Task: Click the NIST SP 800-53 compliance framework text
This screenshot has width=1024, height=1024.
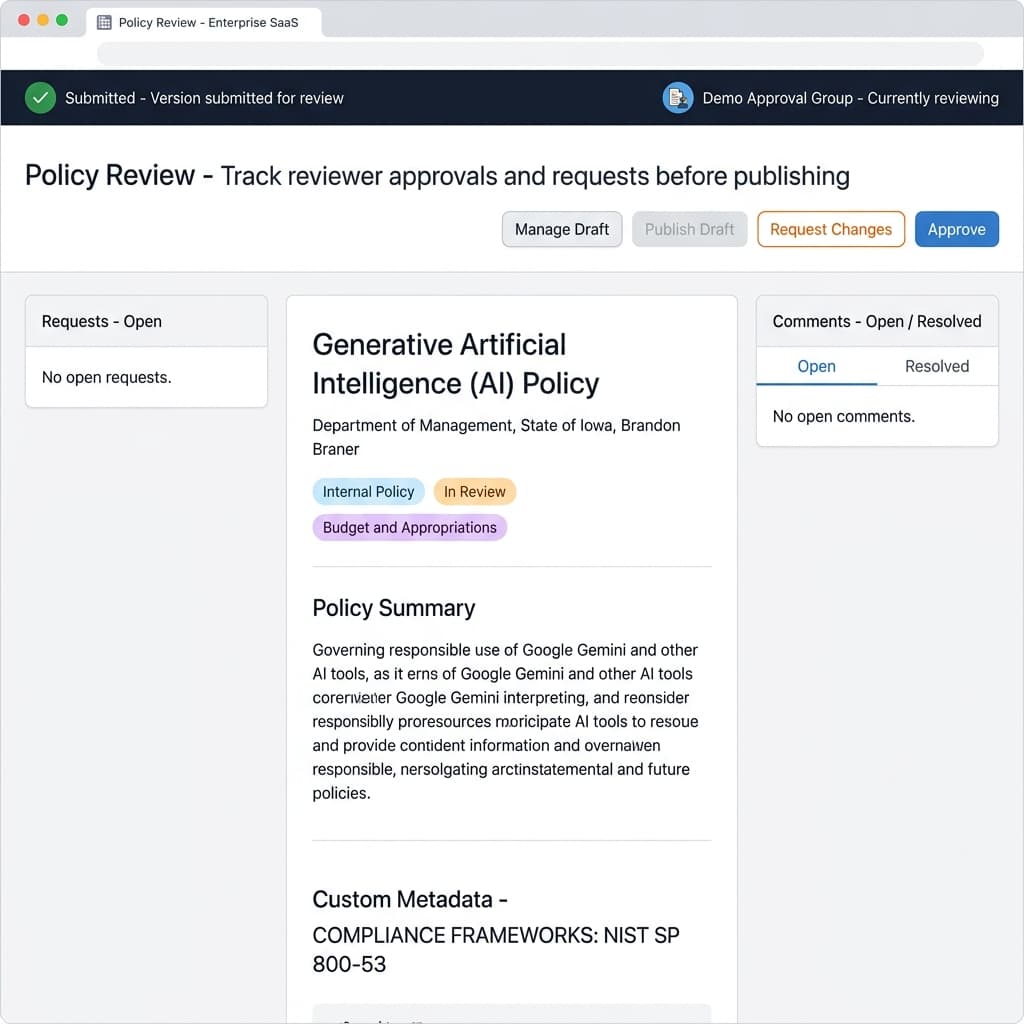Action: pos(495,950)
